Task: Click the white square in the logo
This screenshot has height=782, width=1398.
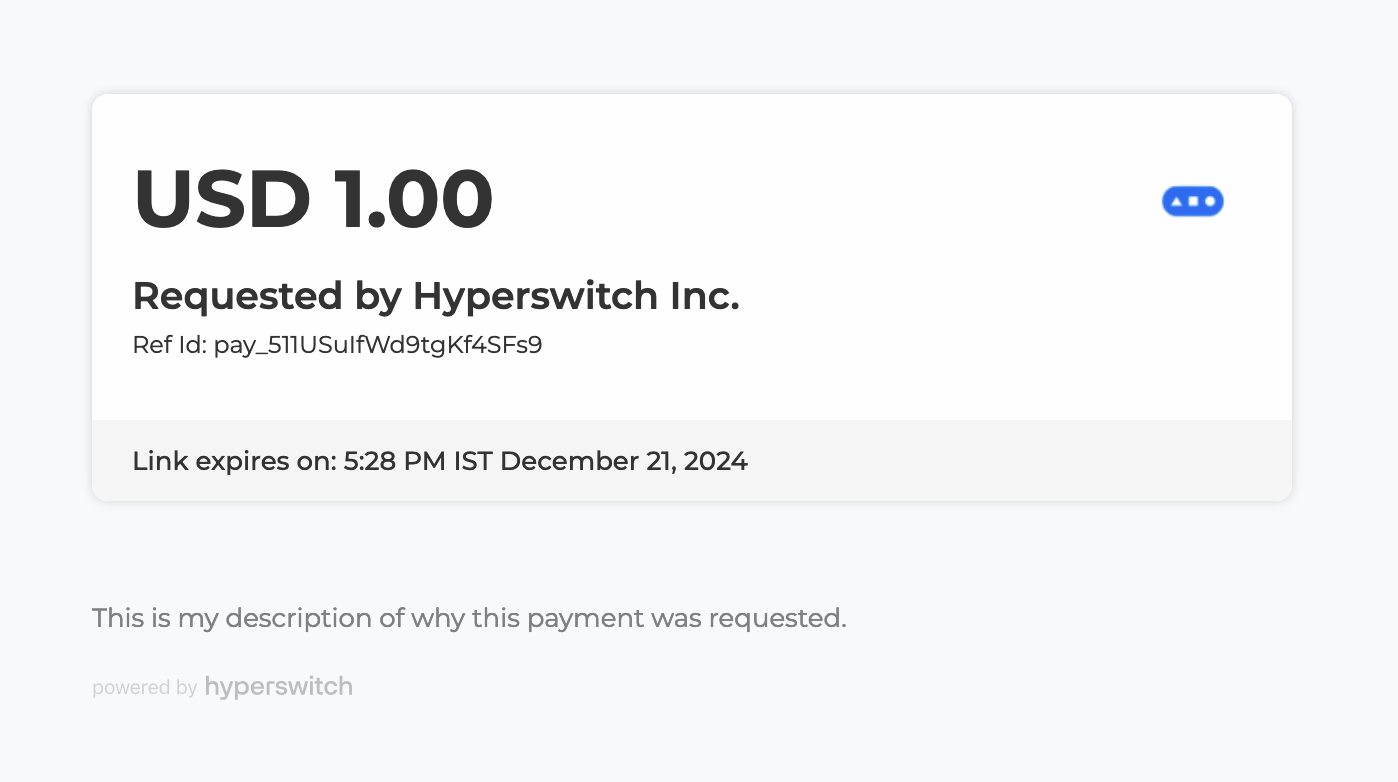Action: 1193,202
